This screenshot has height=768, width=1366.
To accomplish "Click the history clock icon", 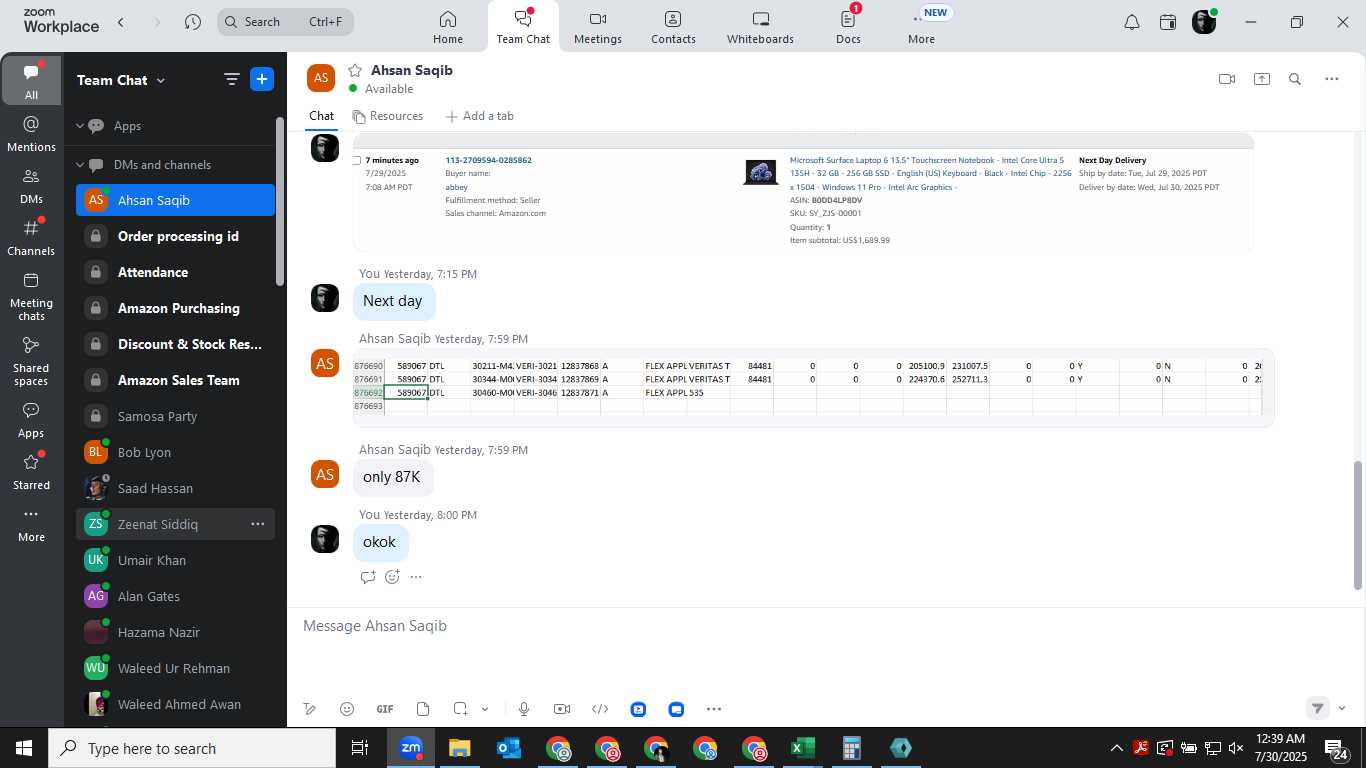I will click(x=193, y=22).
